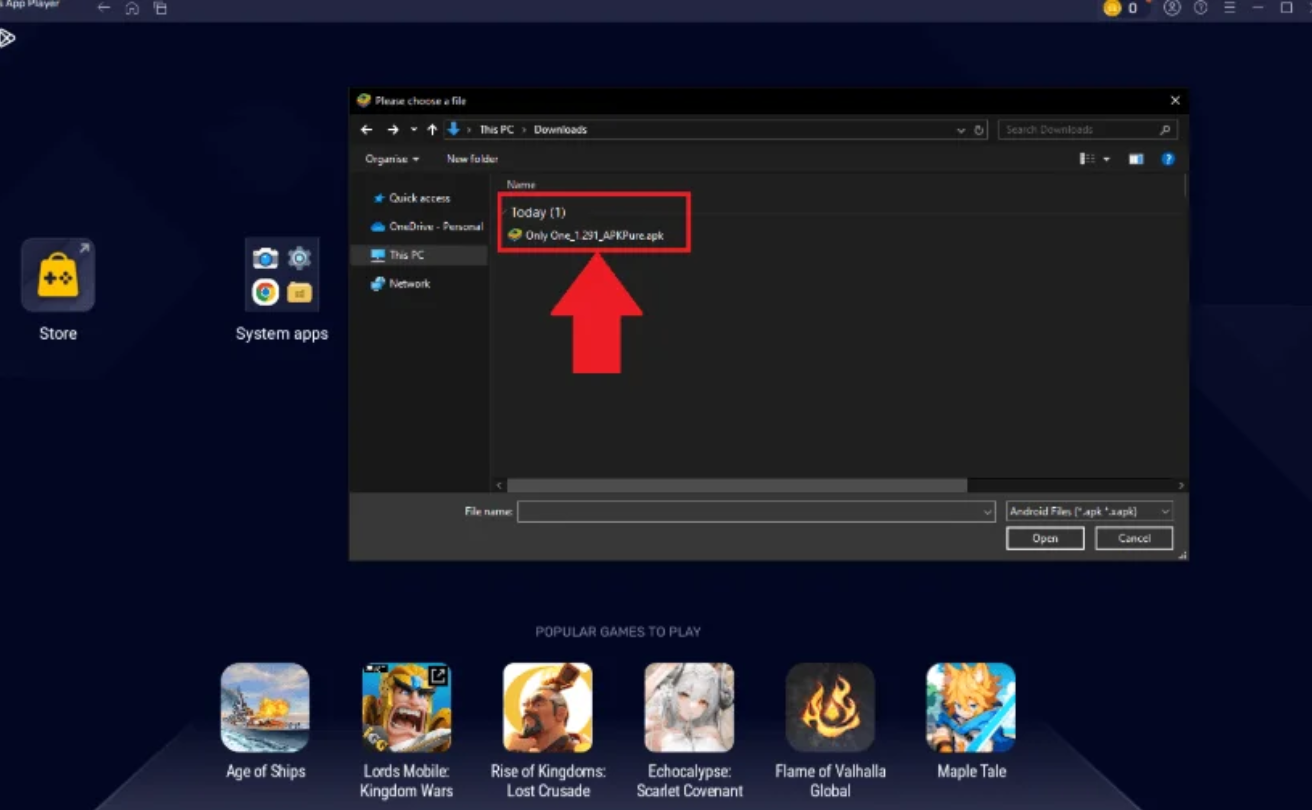Click the New folder button

pos(472,159)
